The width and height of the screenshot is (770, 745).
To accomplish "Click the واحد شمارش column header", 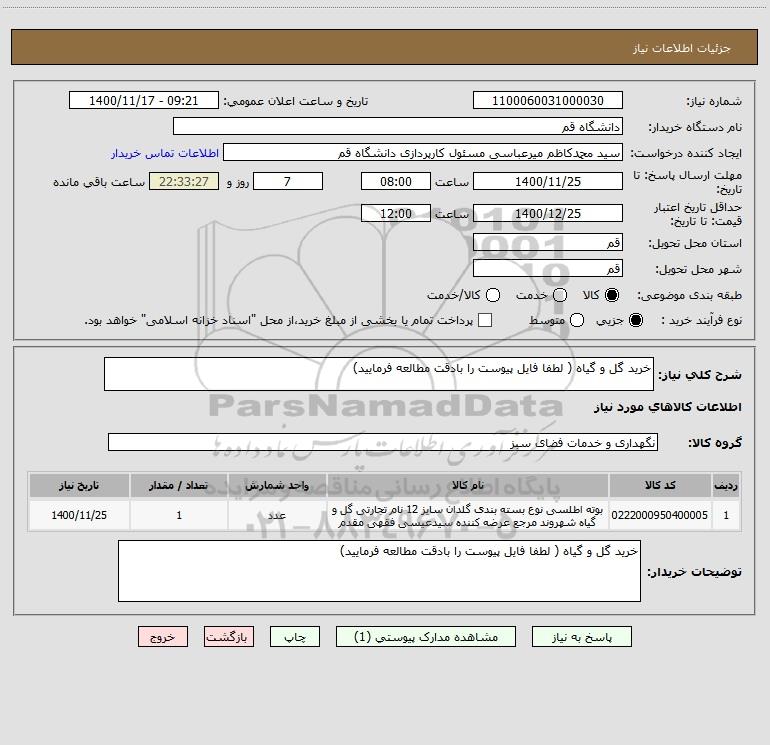I will 277,485.
